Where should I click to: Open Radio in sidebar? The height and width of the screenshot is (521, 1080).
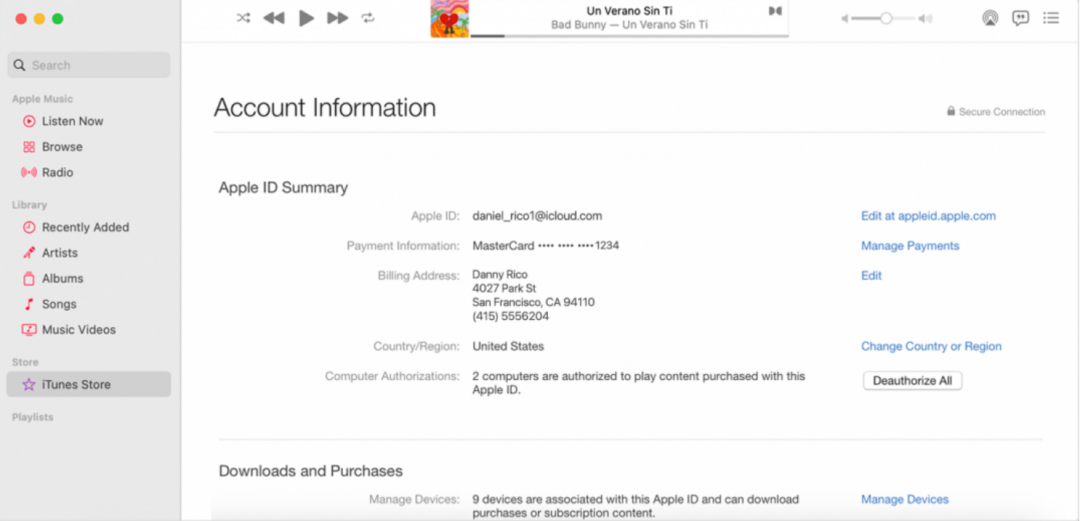57,172
